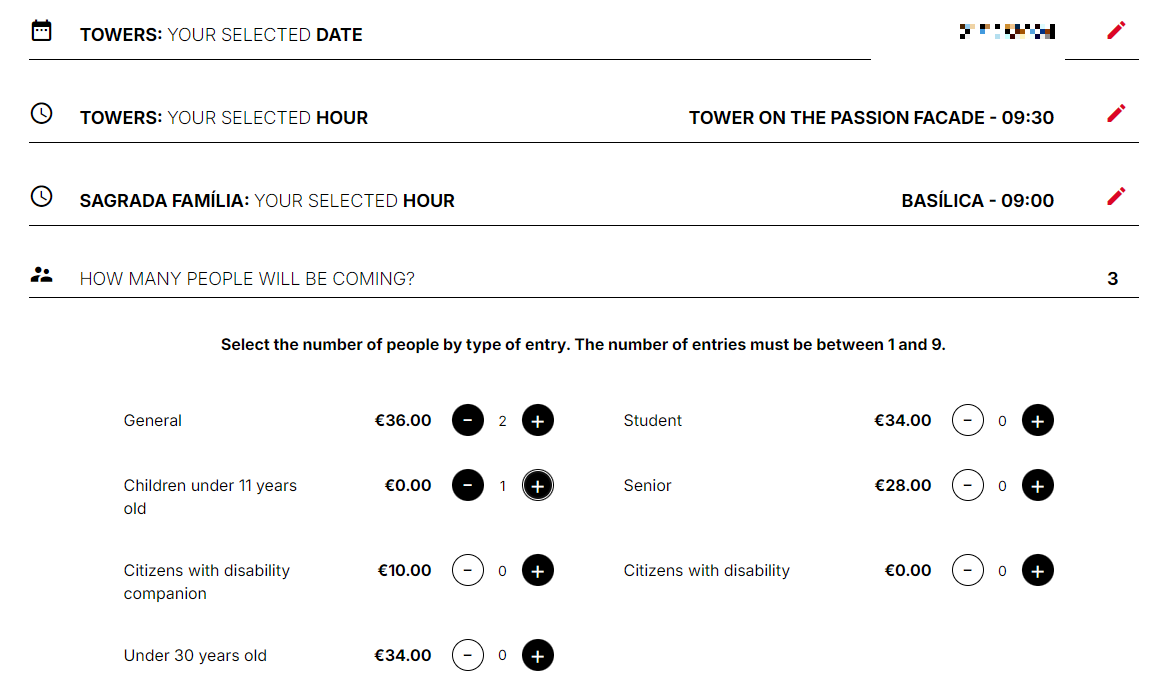Open the Sagrada Família selected hour row

267,201
